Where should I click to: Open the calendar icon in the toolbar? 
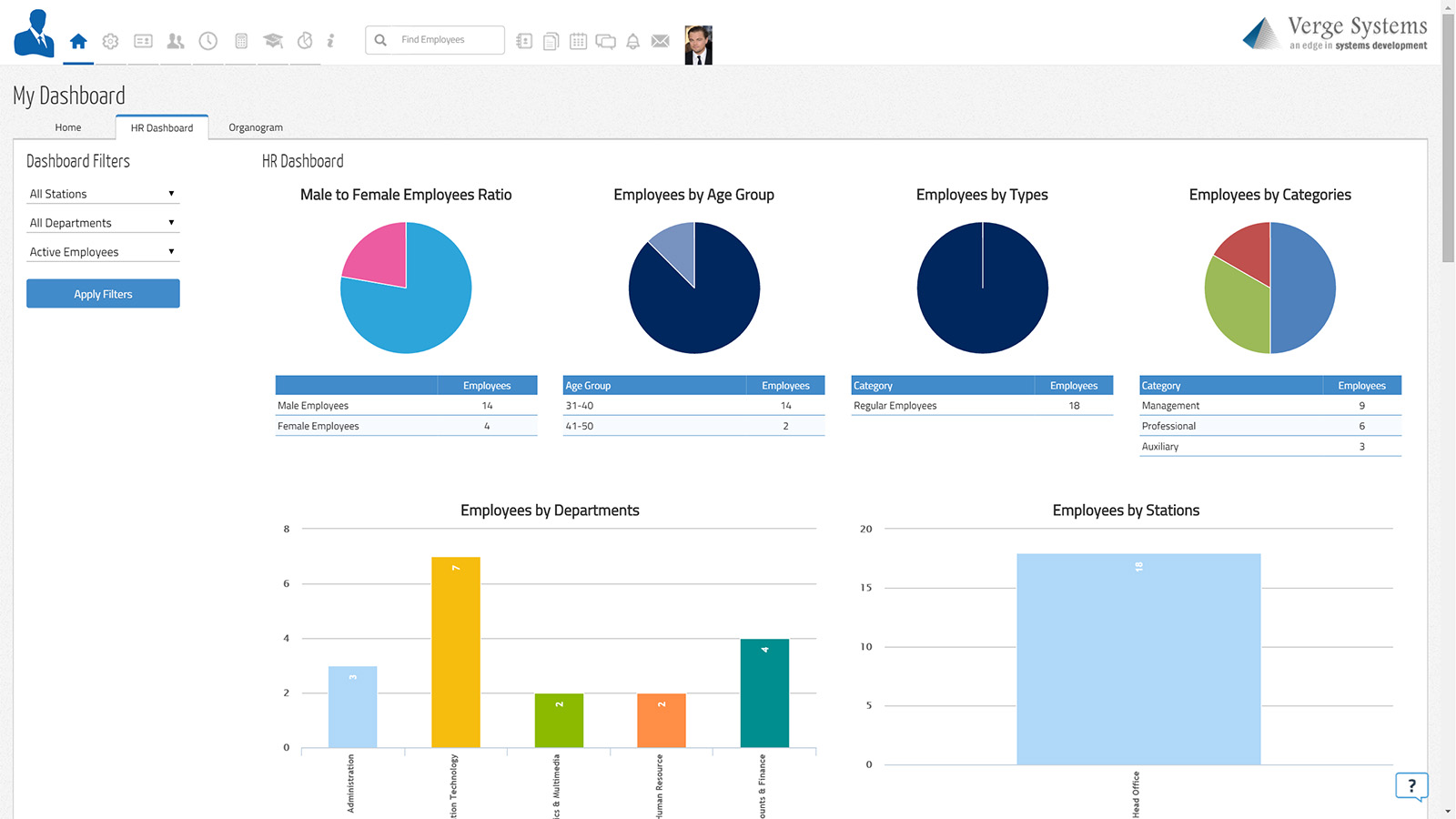[x=578, y=41]
